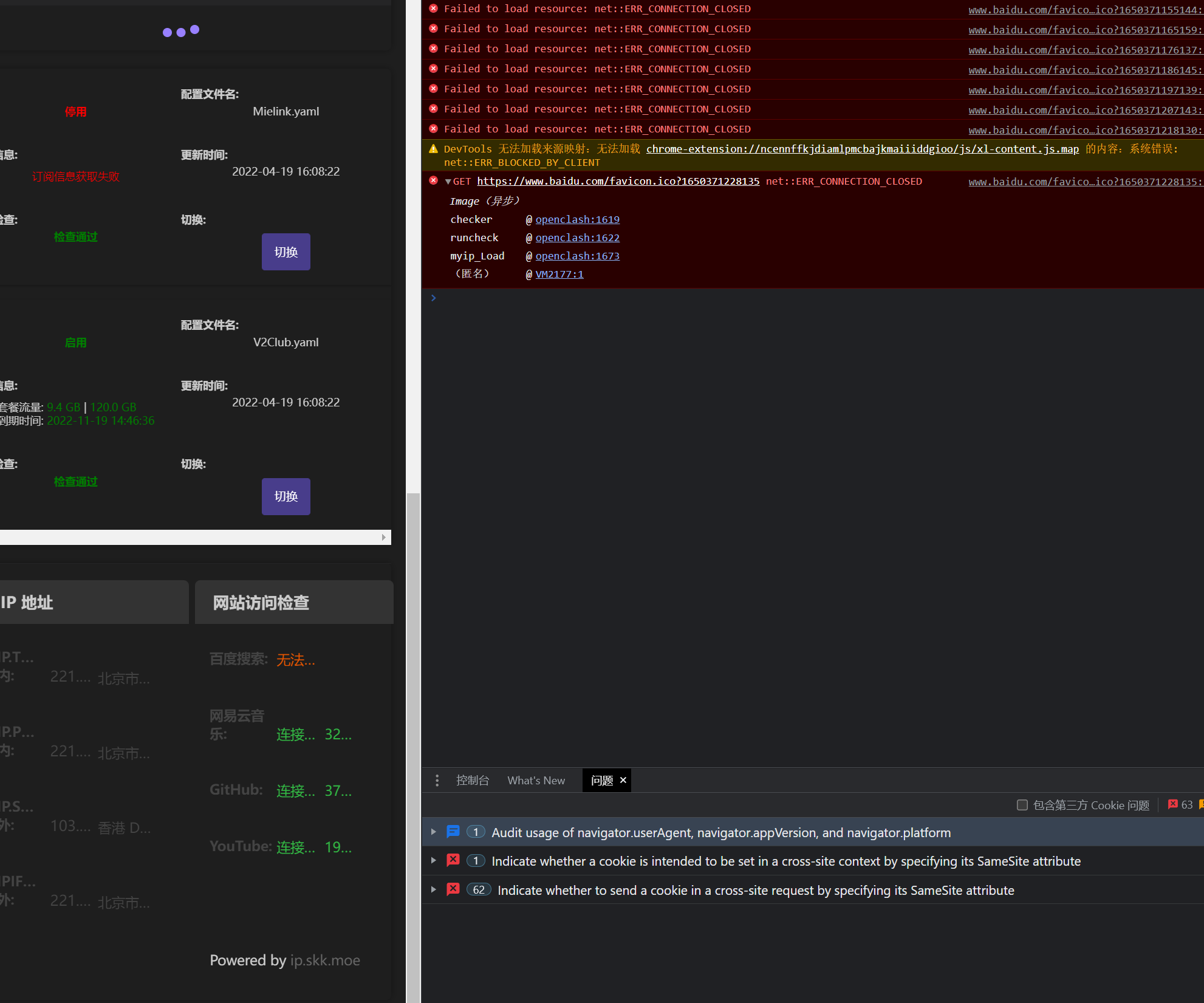Click the blue message icon beside the Audit issue
This screenshot has width=1204, height=1003.
coord(453,832)
